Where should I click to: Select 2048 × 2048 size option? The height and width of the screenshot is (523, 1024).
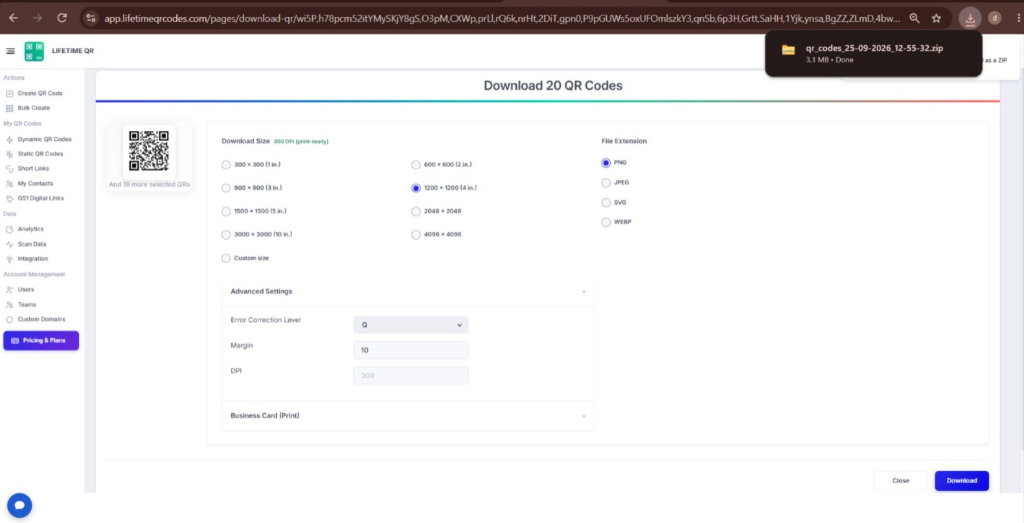[416, 212]
